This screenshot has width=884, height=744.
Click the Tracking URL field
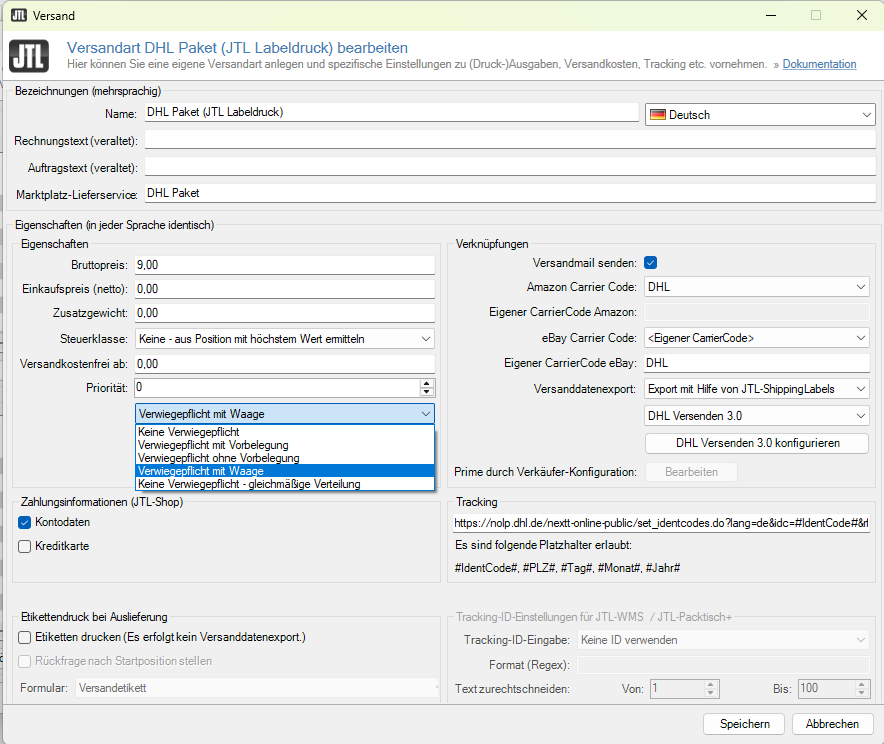pos(661,523)
